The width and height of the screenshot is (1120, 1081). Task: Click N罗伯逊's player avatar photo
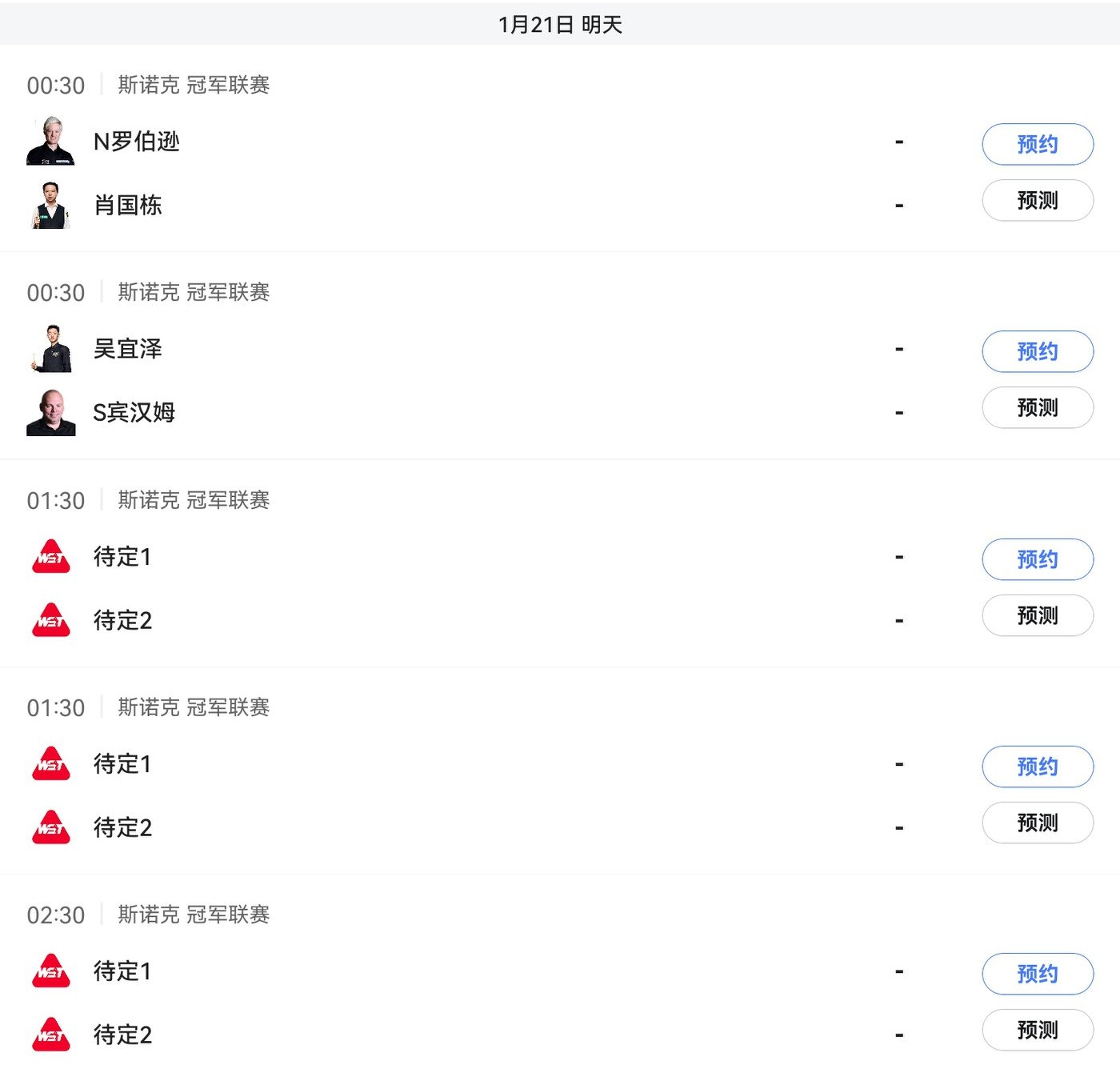[x=50, y=142]
